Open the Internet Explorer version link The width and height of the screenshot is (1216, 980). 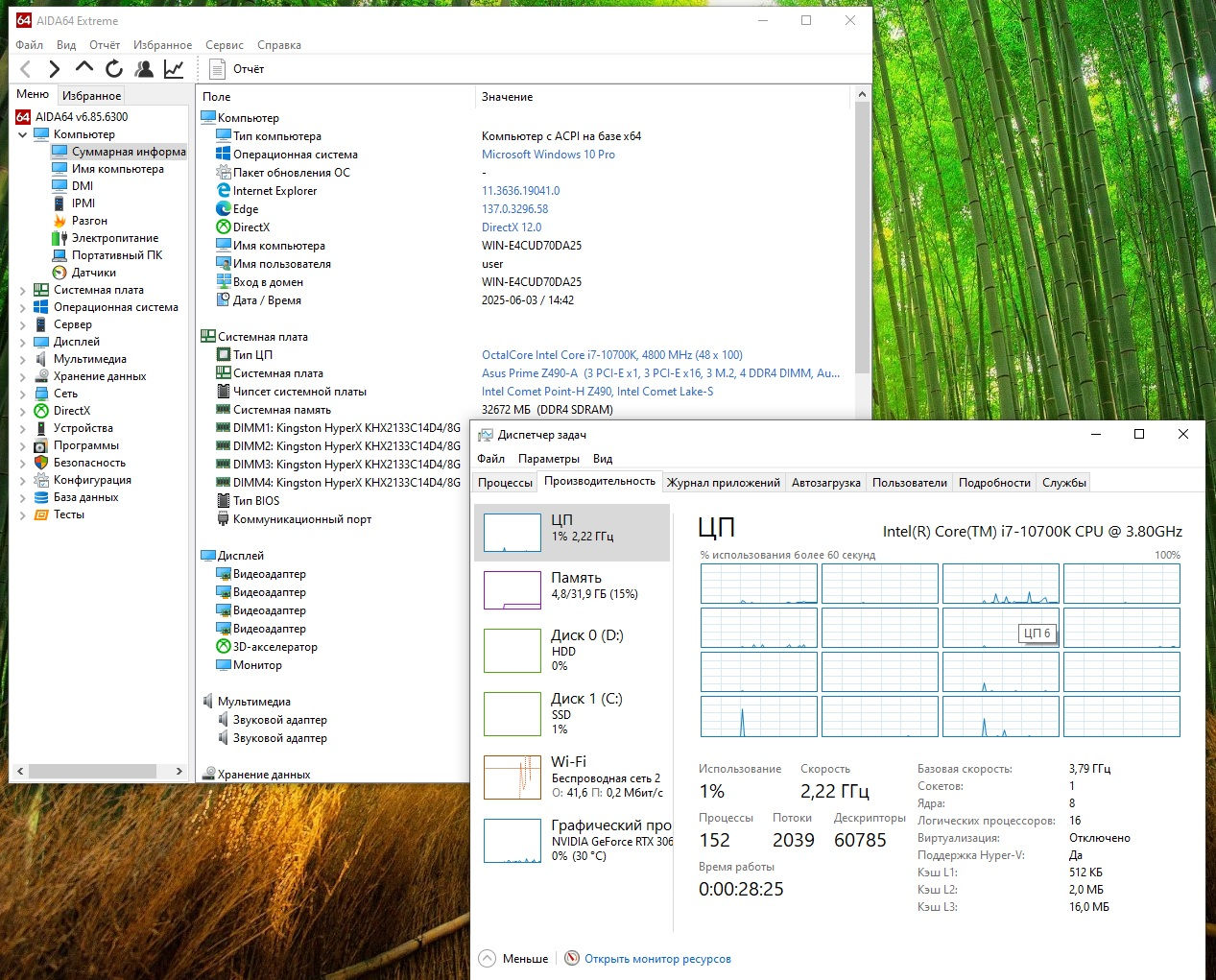520,191
